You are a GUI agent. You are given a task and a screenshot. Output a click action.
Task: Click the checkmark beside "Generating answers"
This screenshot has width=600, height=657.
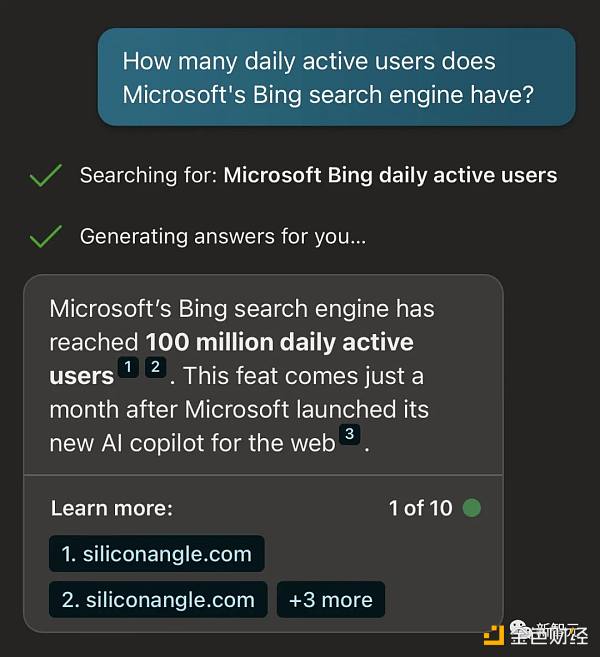pyautogui.click(x=46, y=238)
